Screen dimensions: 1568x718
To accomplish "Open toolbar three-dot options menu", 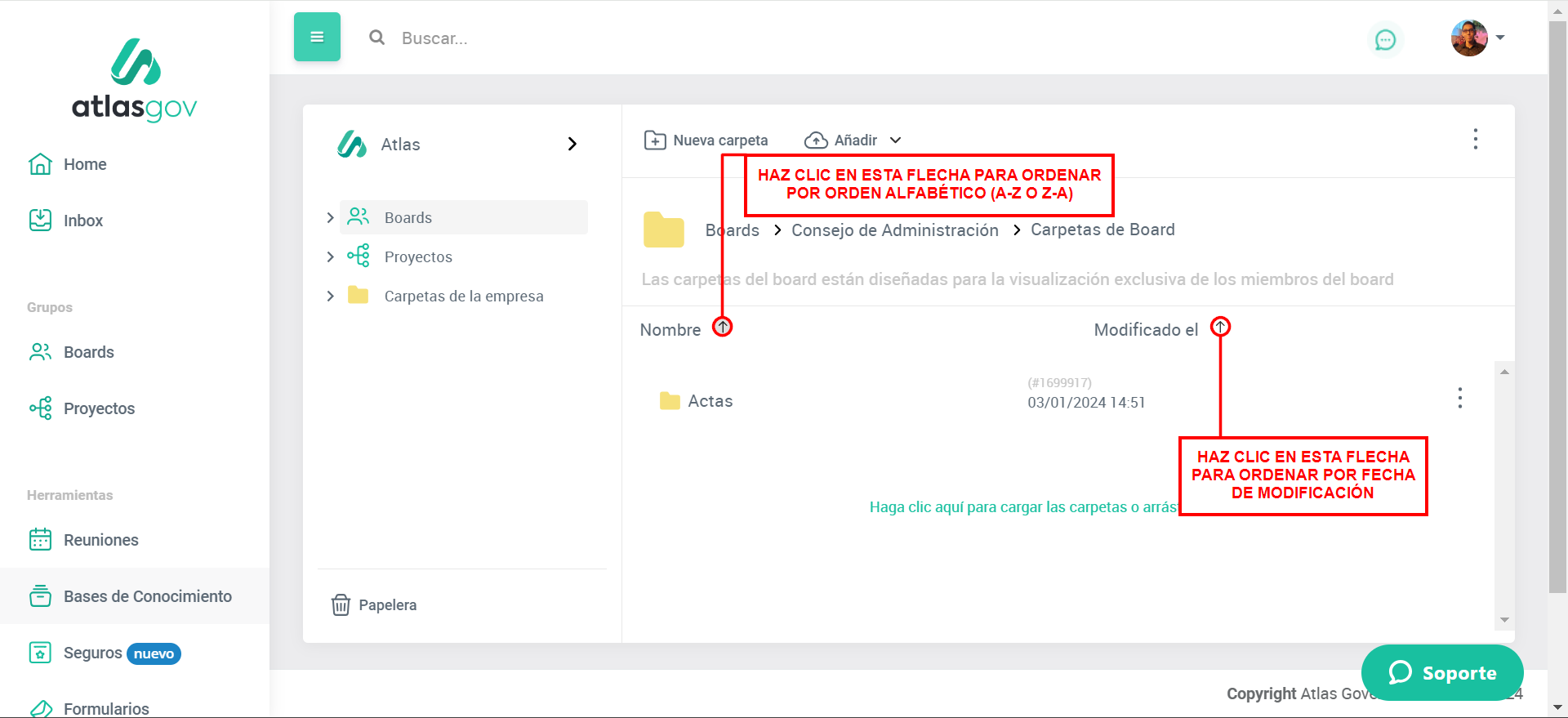I will [1475, 139].
